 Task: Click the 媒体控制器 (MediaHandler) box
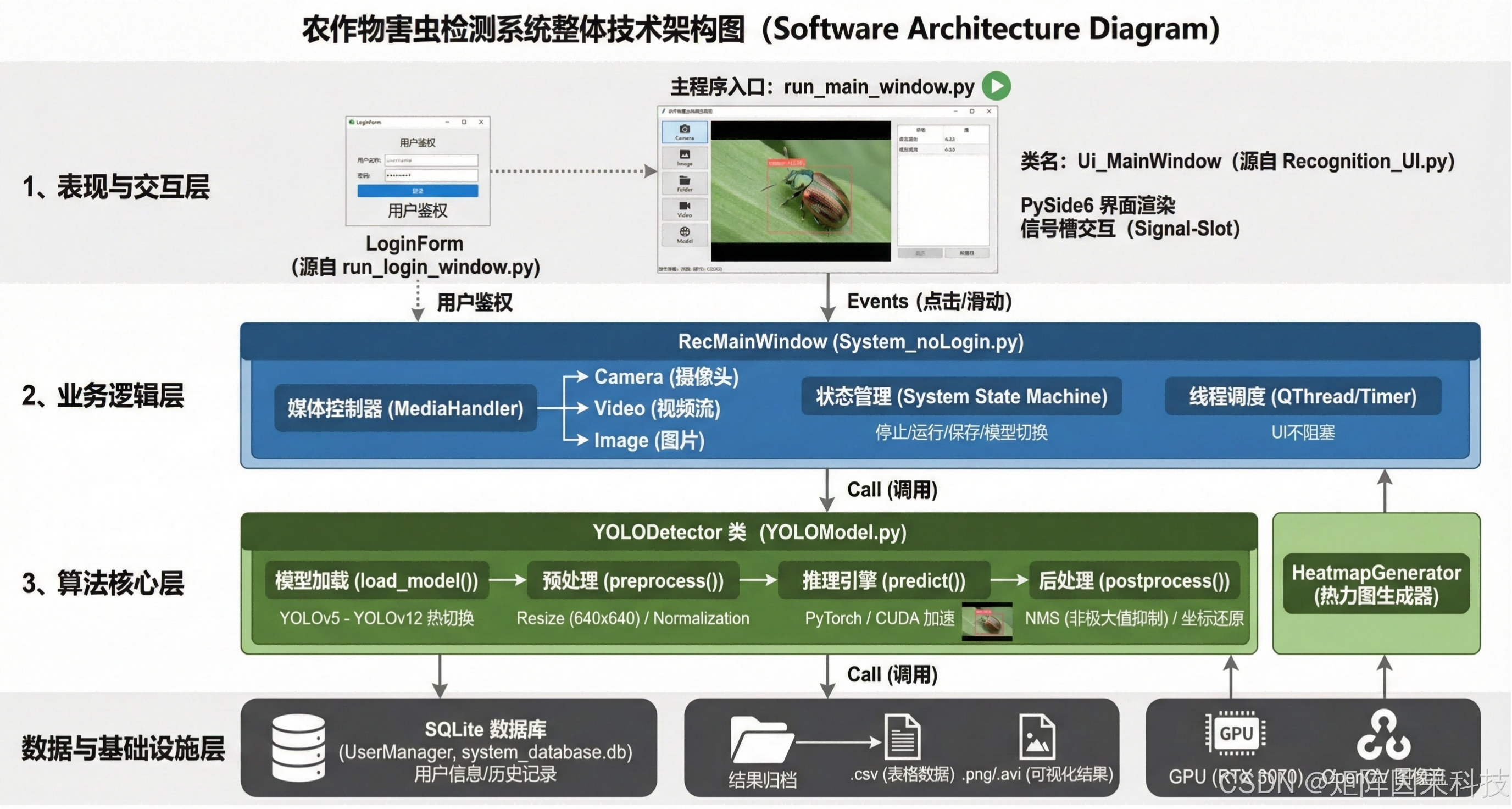pos(405,408)
